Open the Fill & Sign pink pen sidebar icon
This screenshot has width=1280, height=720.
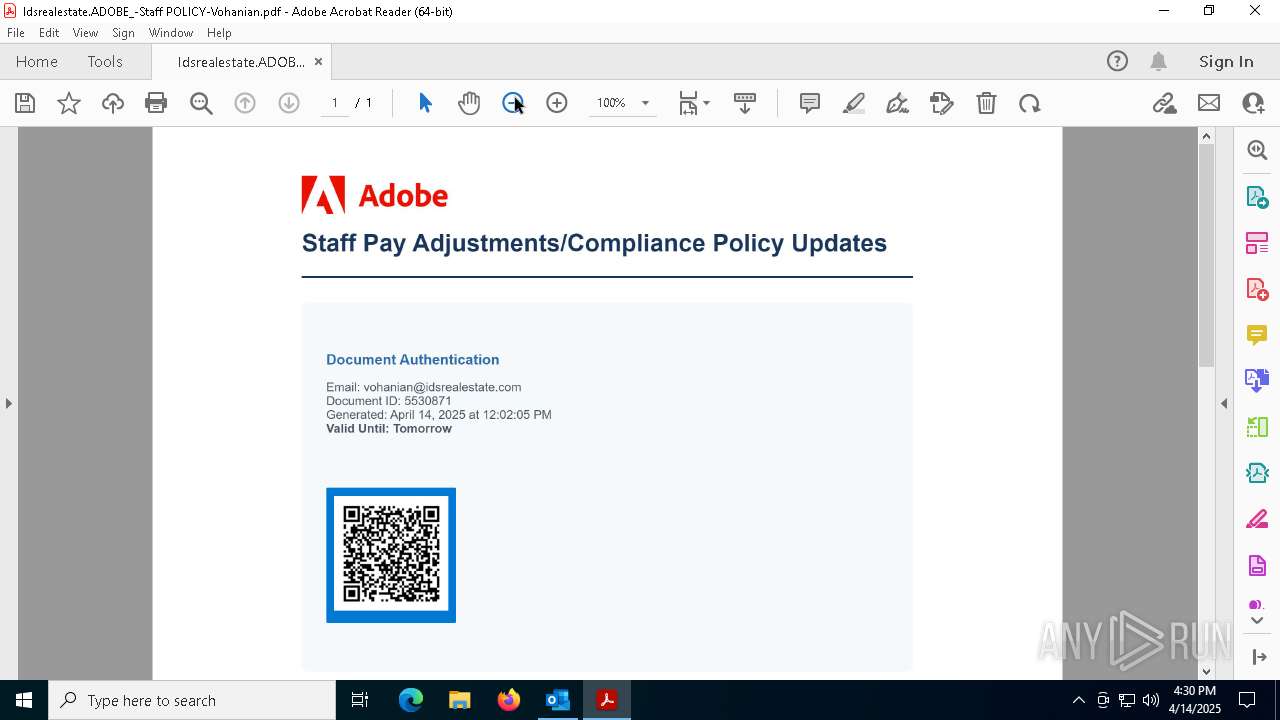point(1257,520)
